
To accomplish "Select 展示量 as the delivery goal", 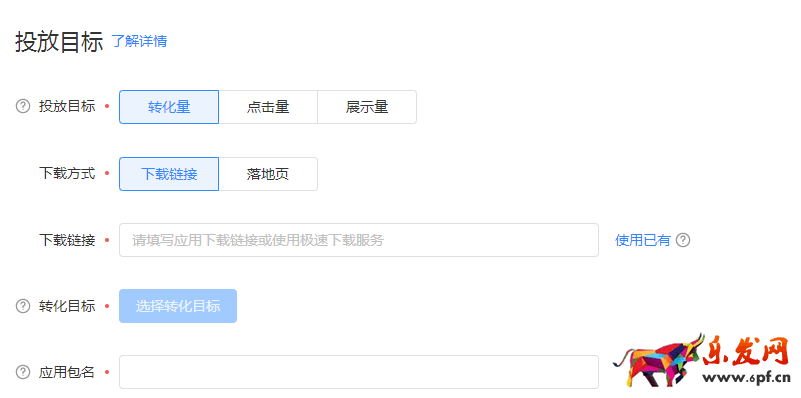I will coord(367,107).
